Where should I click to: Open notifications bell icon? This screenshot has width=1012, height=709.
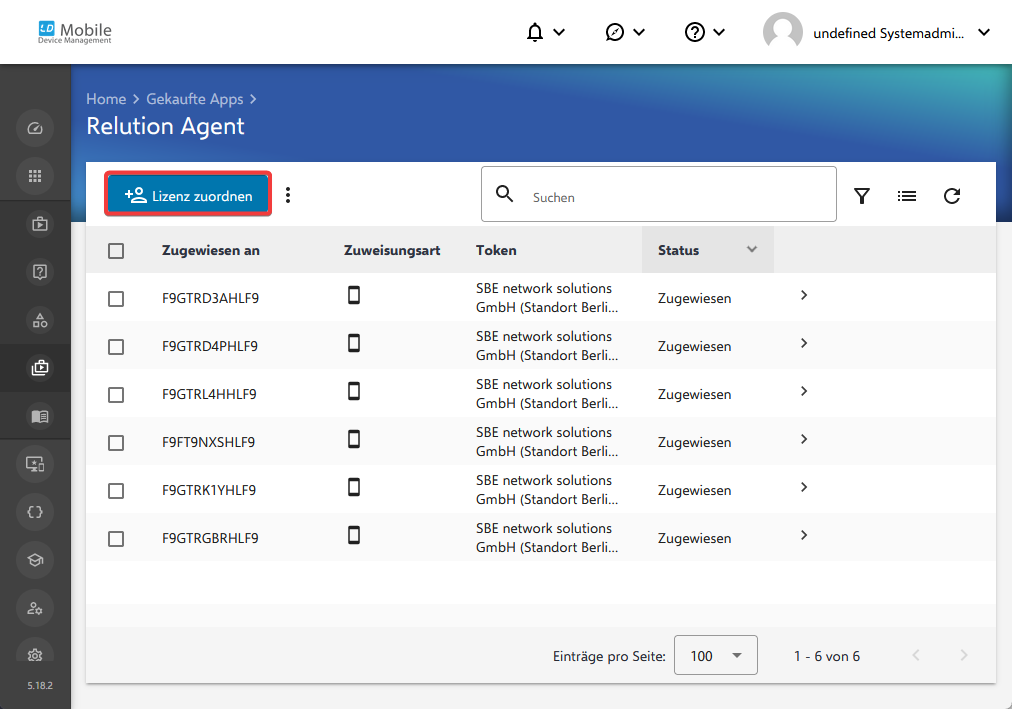click(534, 32)
